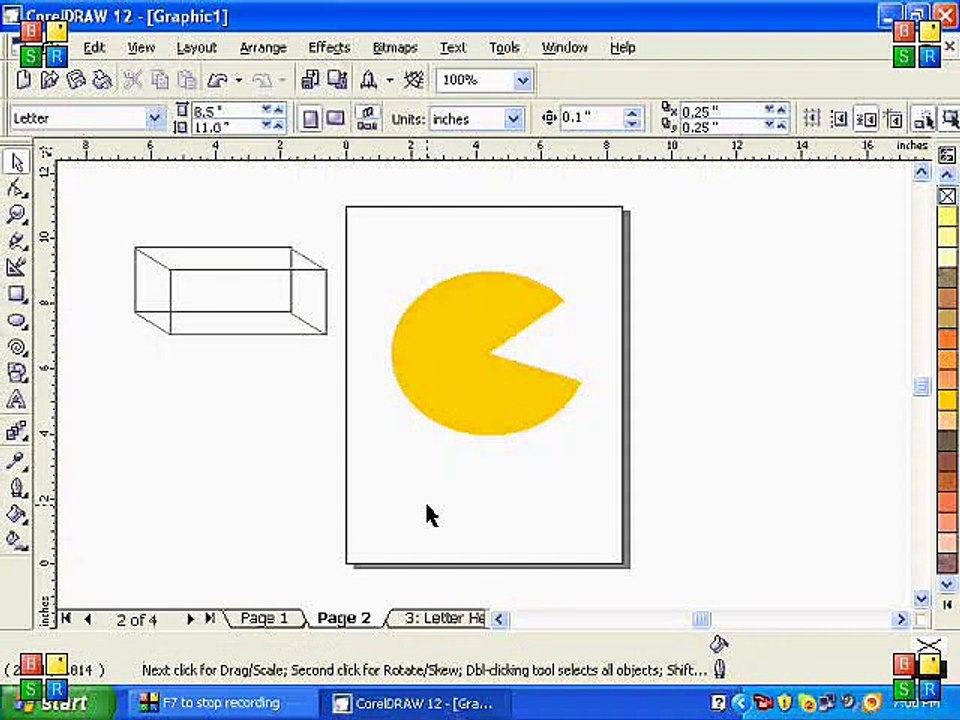Click the horizontal scrollbar thumb
This screenshot has width=960, height=720.
click(702, 620)
